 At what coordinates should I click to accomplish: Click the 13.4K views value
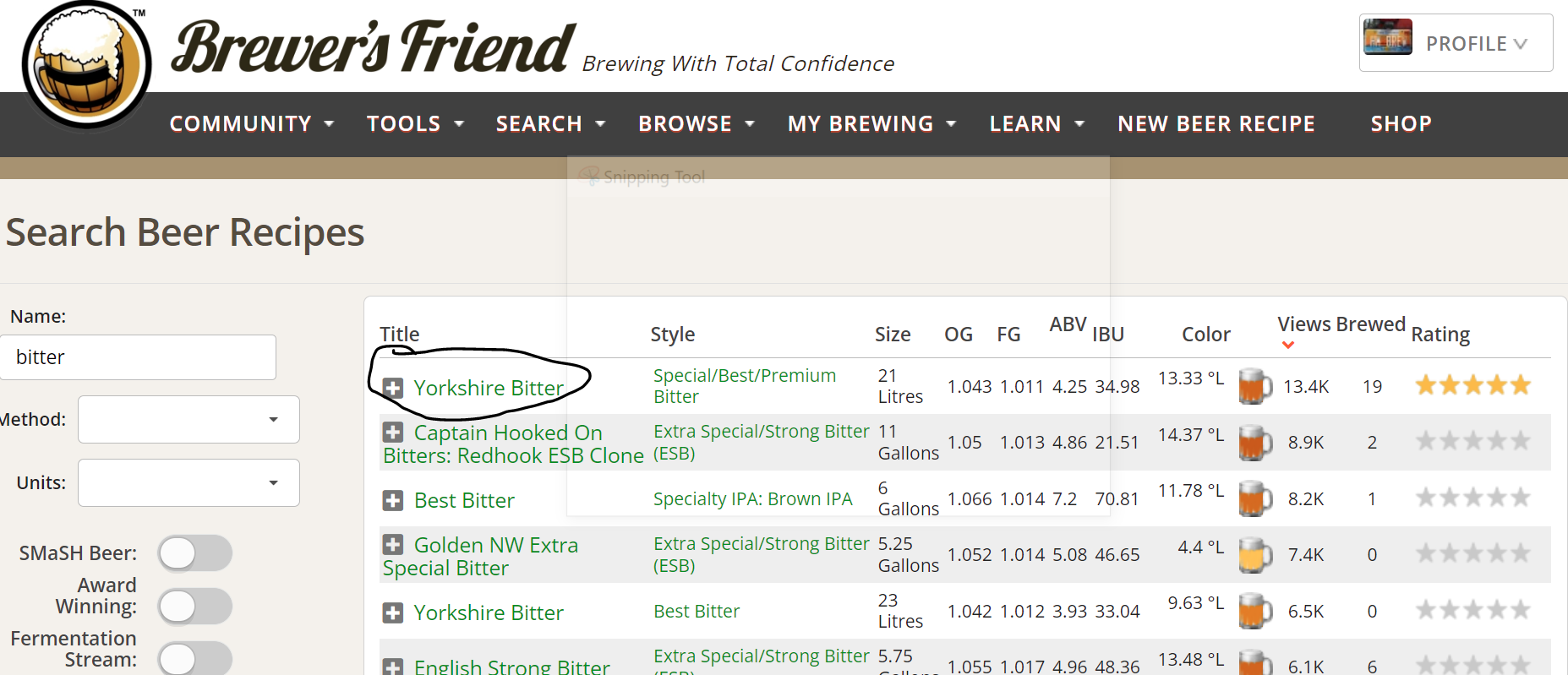1306,387
